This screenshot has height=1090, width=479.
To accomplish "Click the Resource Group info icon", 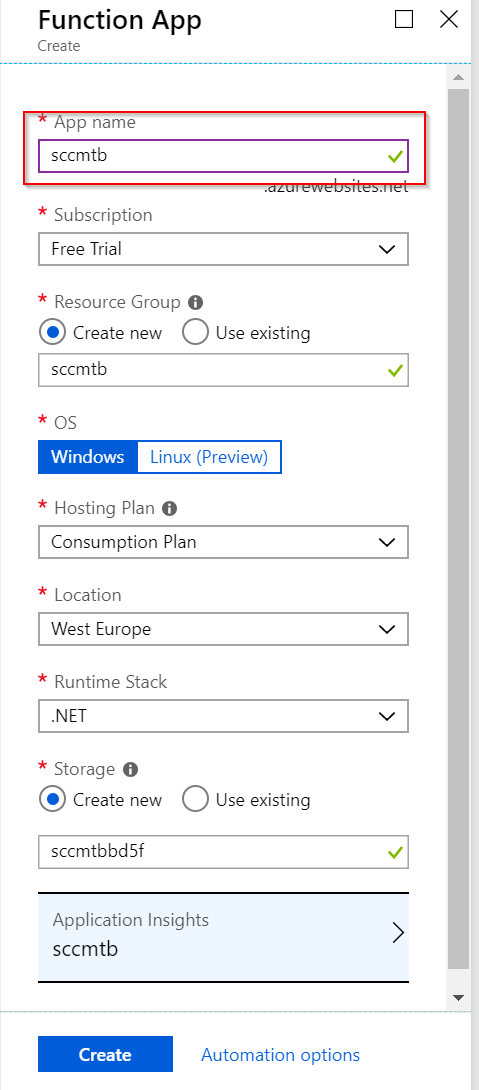I will pos(196,302).
